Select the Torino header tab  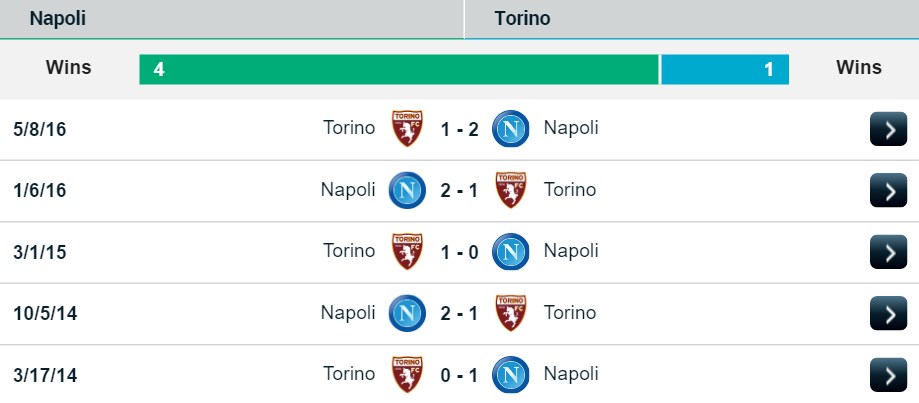[x=691, y=19]
